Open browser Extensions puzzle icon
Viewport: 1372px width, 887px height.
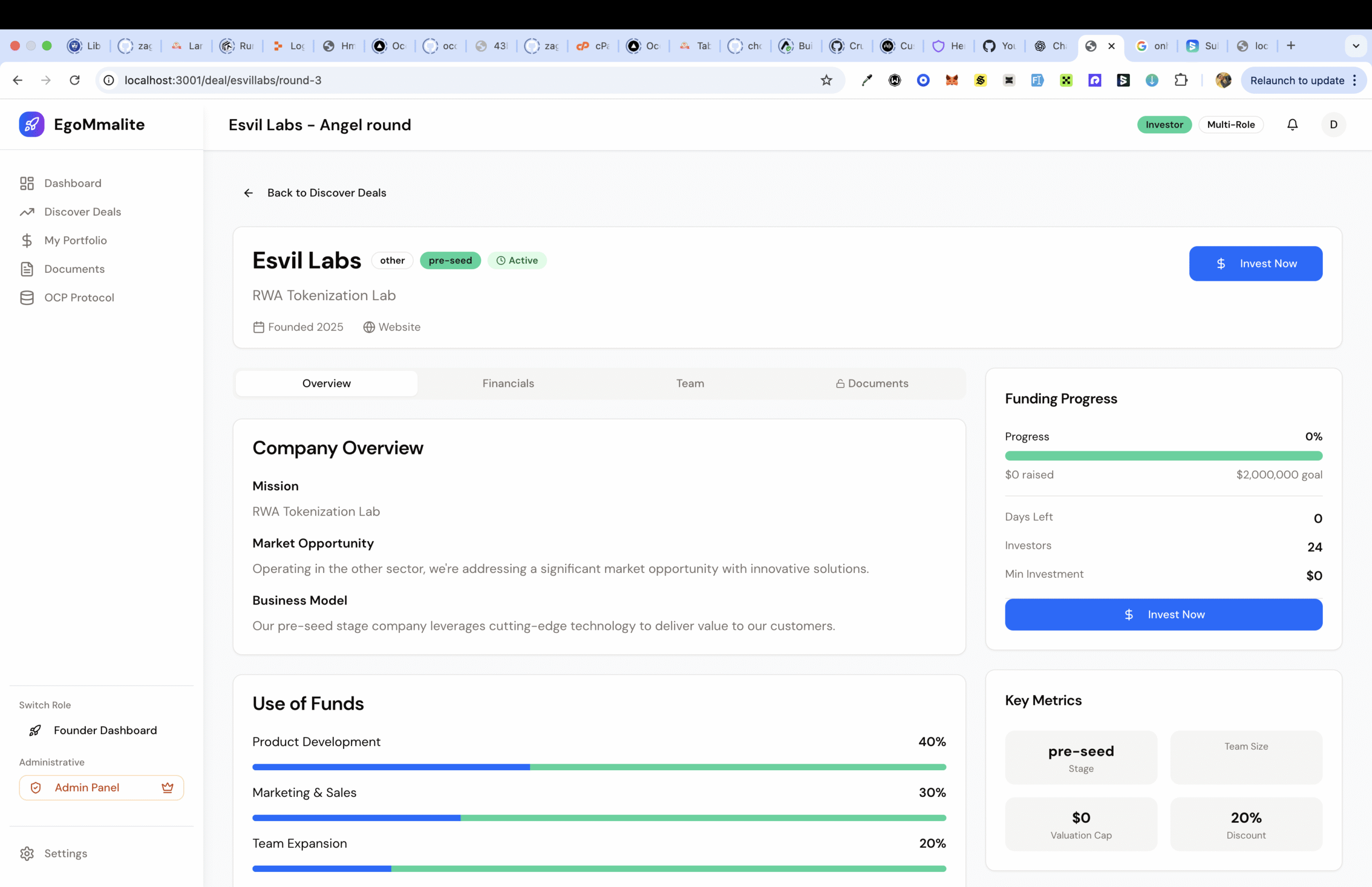(1181, 80)
